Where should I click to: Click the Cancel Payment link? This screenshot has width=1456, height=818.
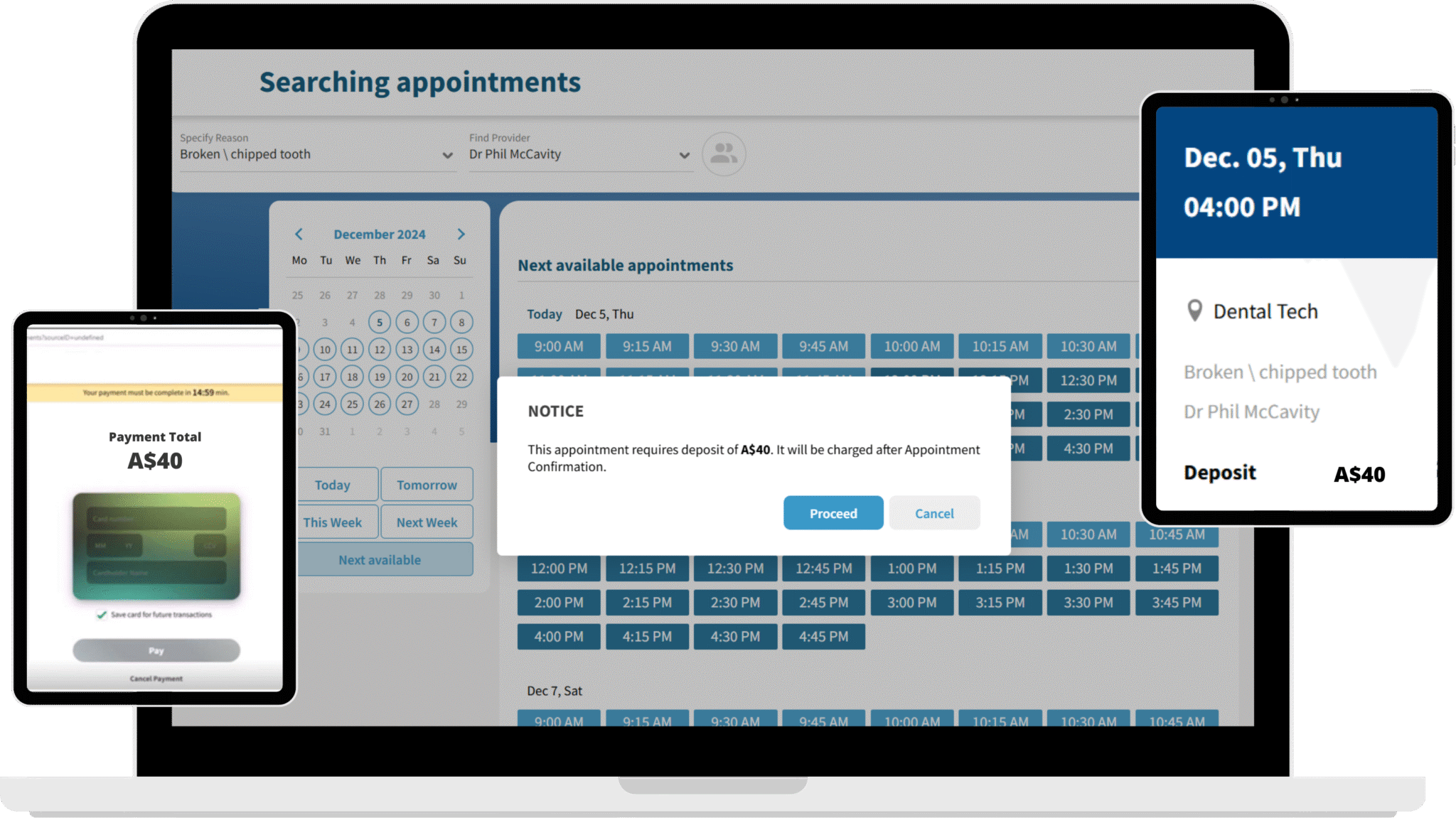[x=156, y=678]
